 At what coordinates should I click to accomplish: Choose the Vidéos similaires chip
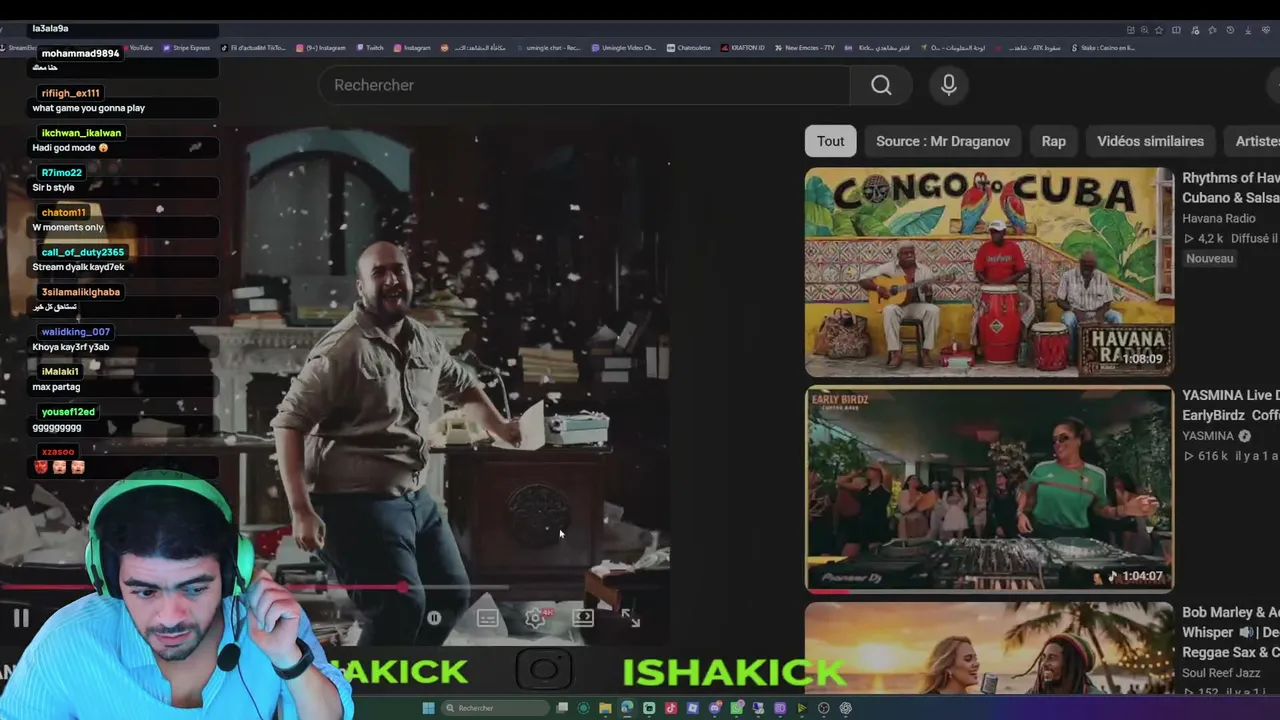(1150, 141)
